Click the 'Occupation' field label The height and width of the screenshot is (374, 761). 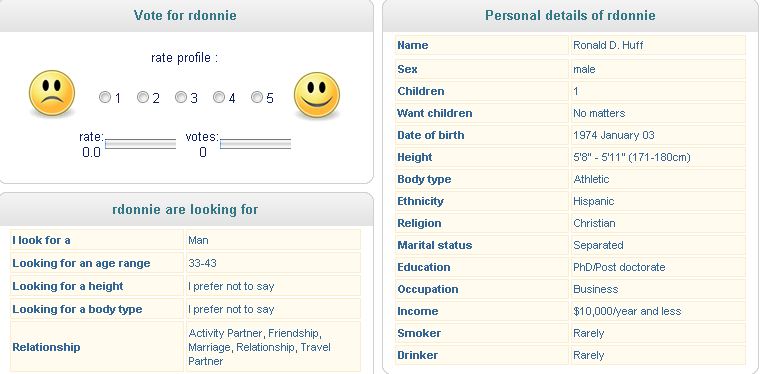(x=428, y=289)
